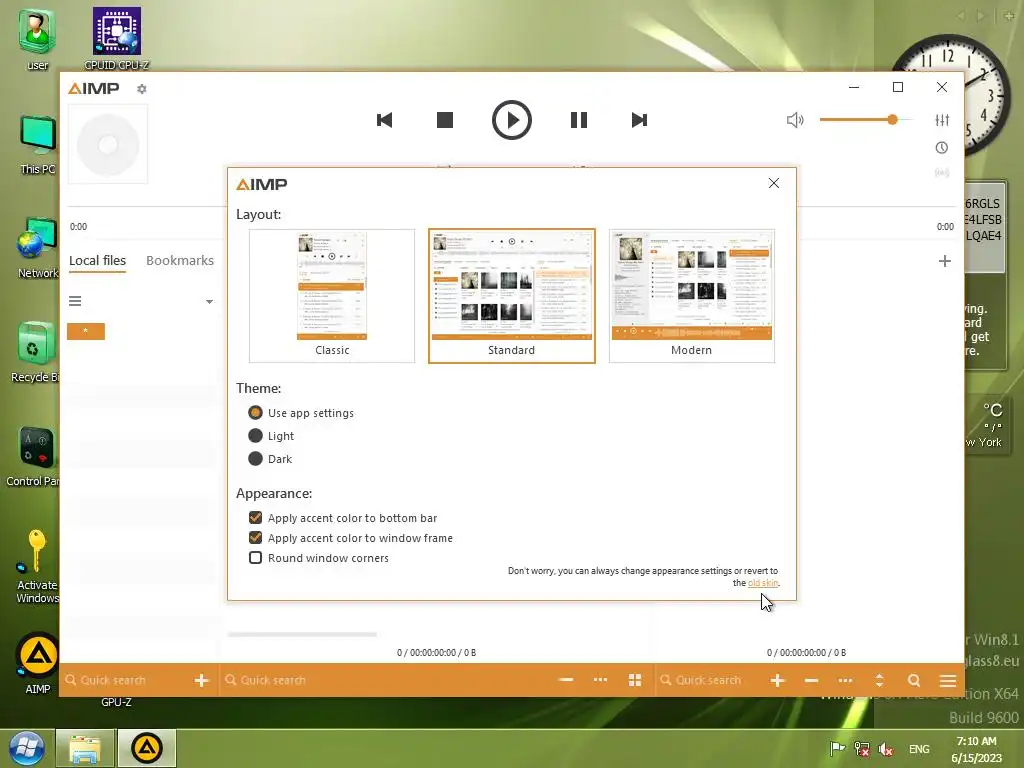
Task: Click the magnifier search icon in the bottom bar
Action: (914, 680)
